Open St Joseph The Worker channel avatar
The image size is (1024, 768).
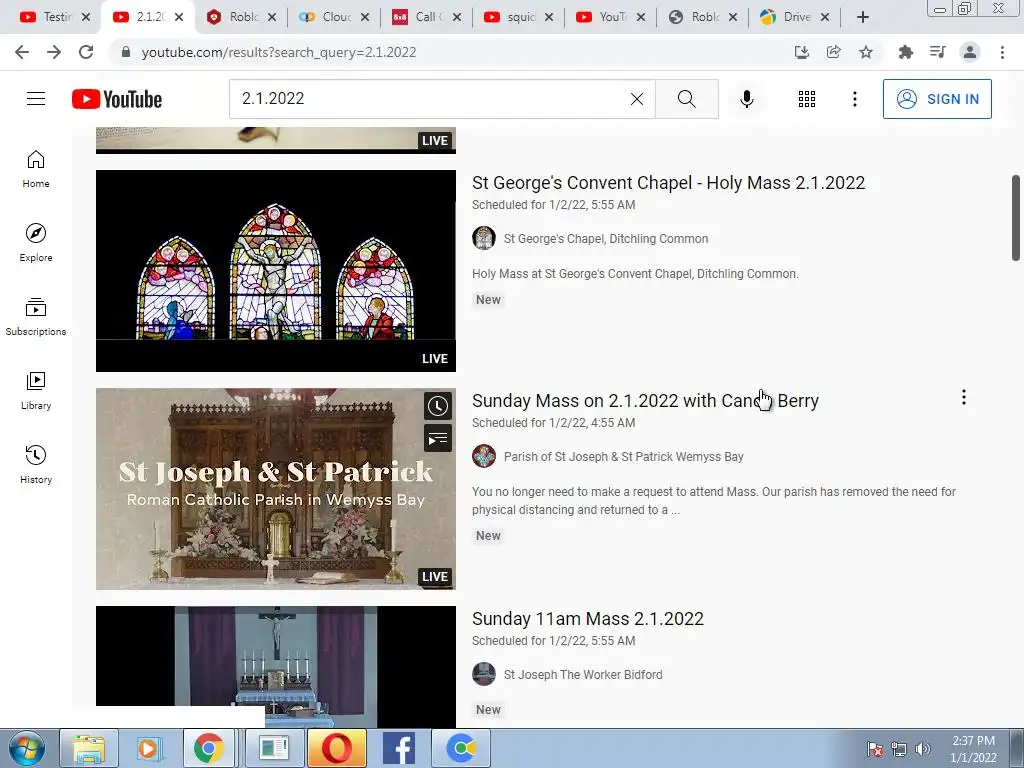tap(484, 675)
